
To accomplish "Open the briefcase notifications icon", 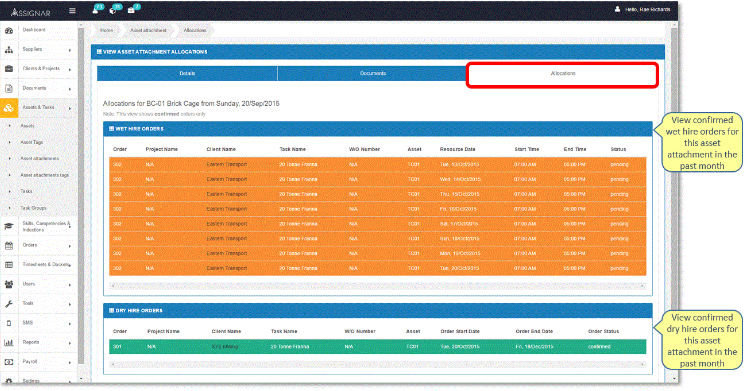I will tap(131, 10).
